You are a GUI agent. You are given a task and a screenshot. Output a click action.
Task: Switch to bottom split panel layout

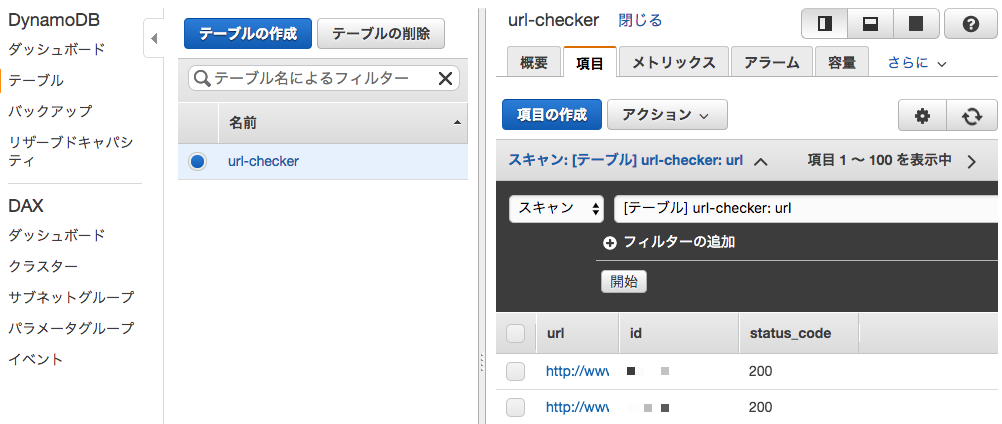click(x=870, y=24)
